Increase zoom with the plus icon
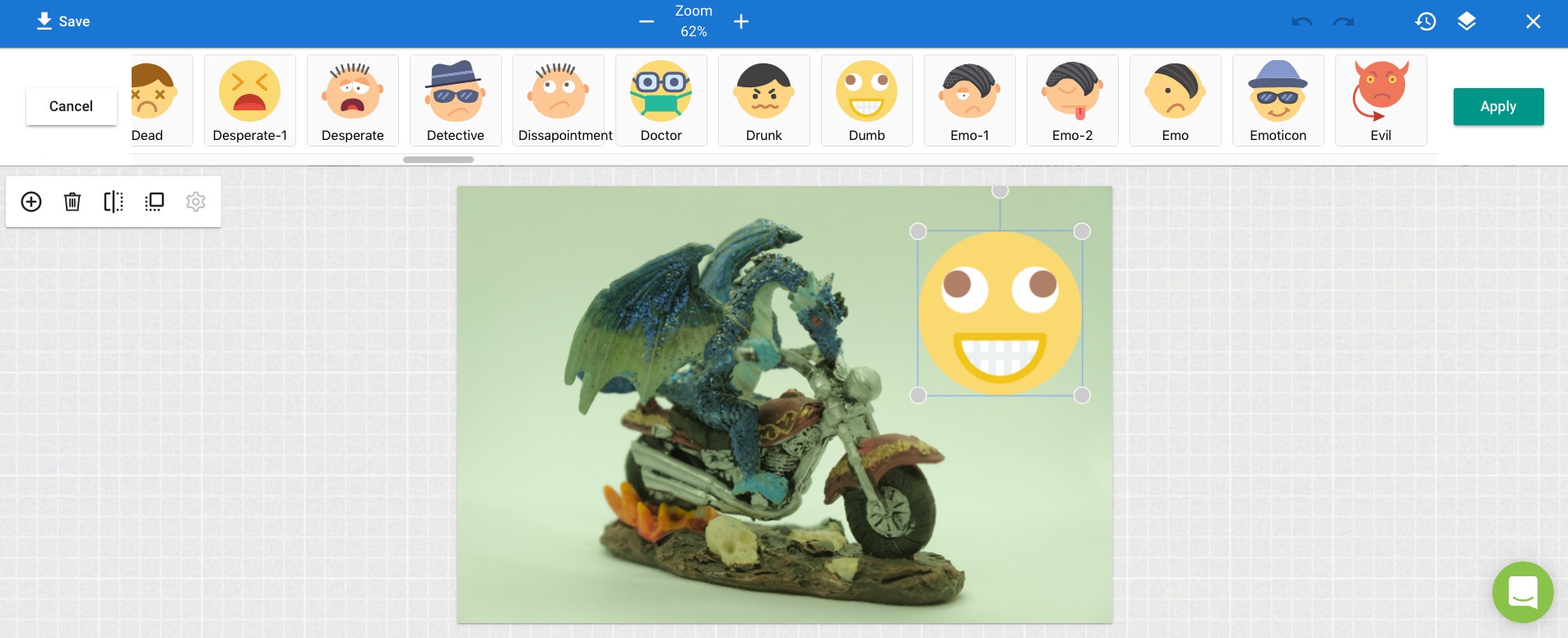This screenshot has height=638, width=1568. tap(741, 21)
